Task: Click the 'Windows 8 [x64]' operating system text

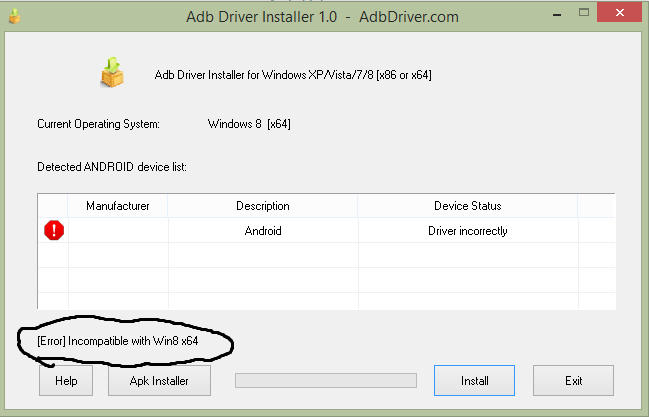Action: pos(249,124)
